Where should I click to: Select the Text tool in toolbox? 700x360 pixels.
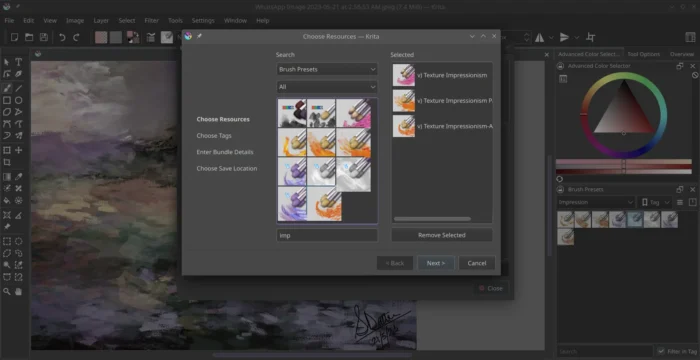[18, 62]
